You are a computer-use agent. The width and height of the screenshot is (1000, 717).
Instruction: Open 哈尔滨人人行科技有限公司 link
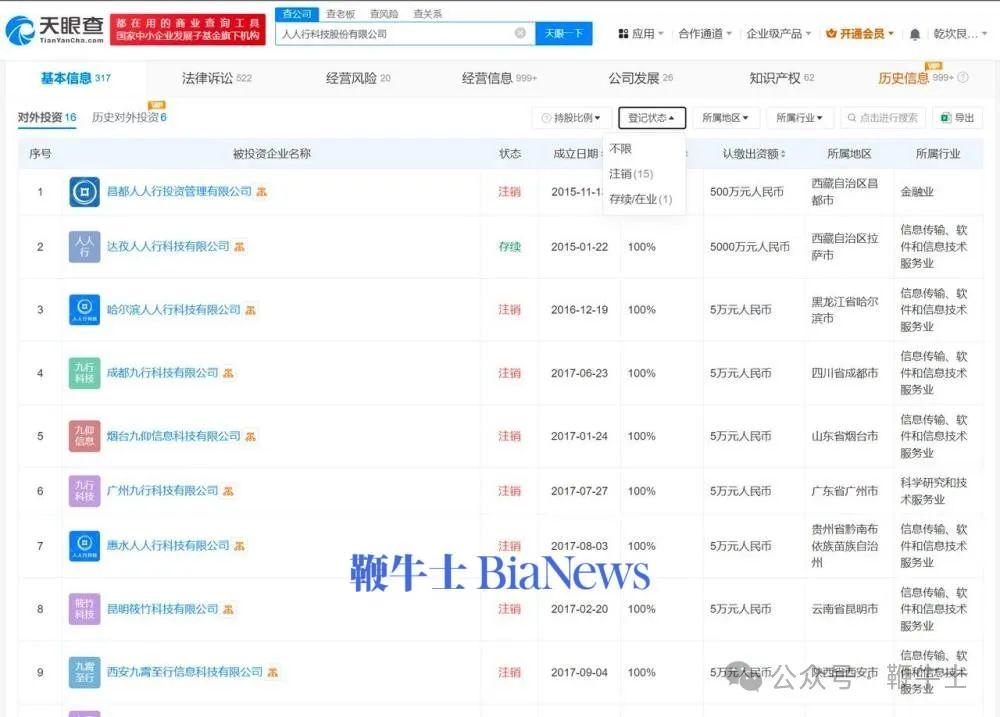click(173, 309)
